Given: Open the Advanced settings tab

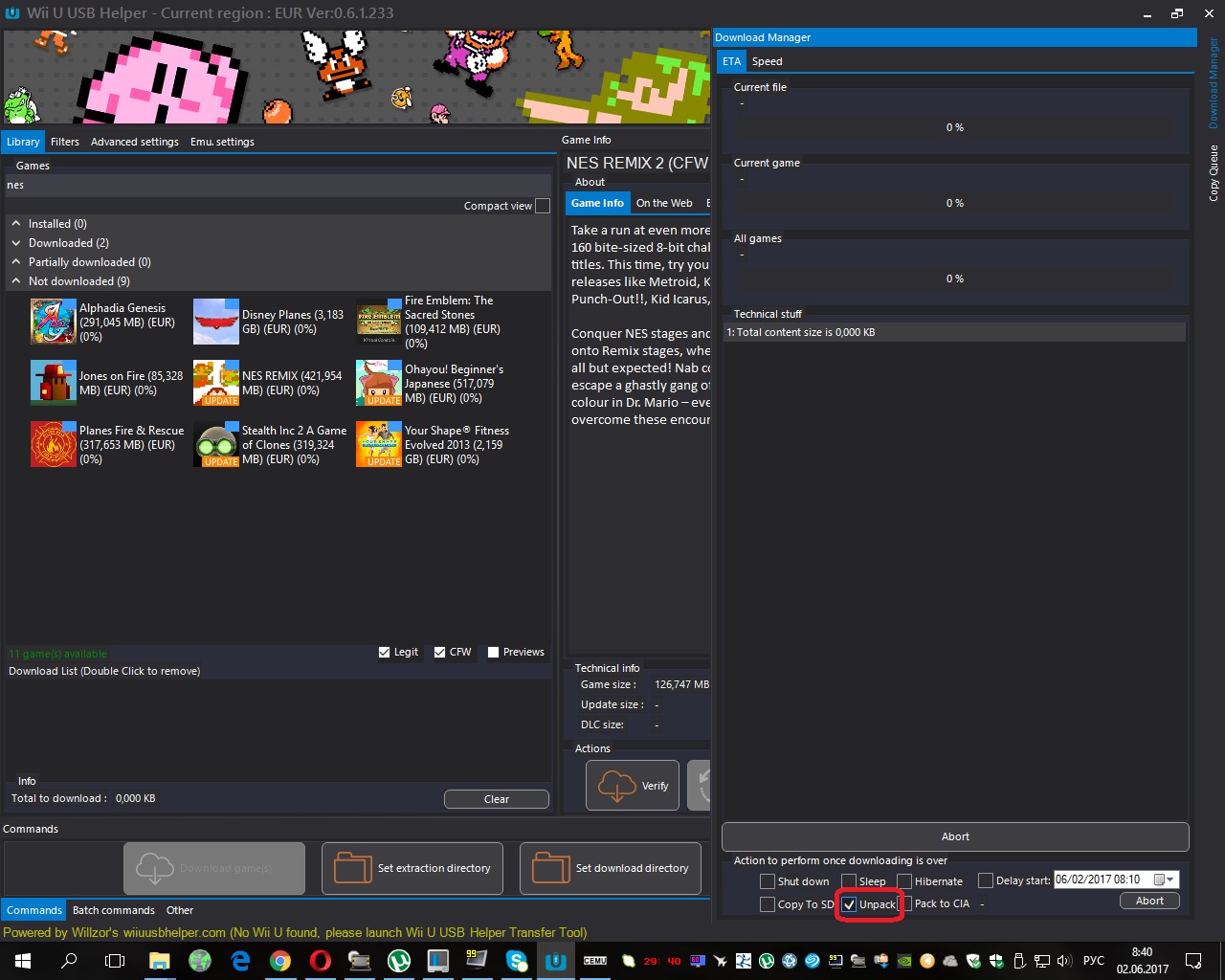Looking at the screenshot, I should [135, 142].
